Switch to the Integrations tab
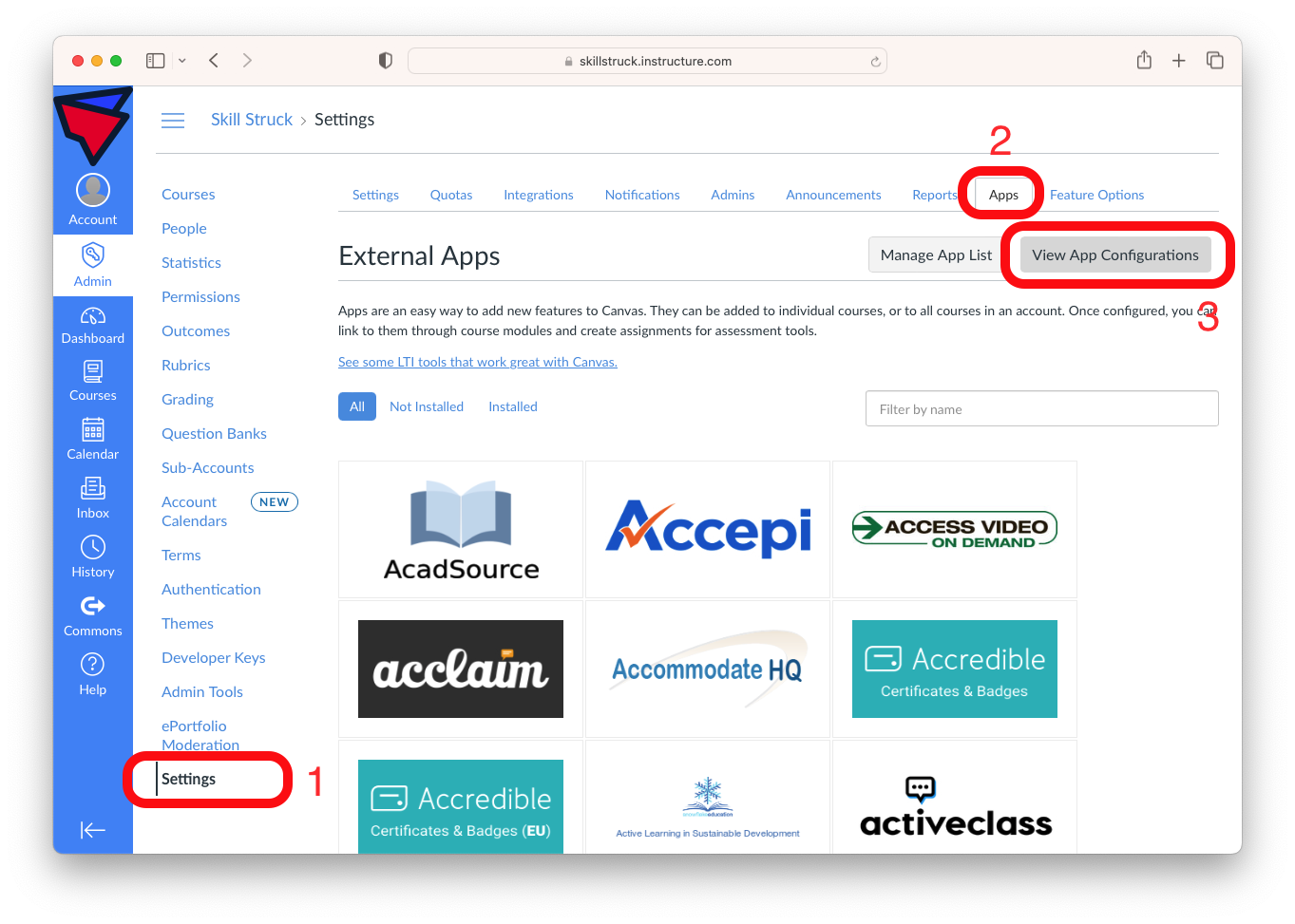1295x924 pixels. [538, 195]
